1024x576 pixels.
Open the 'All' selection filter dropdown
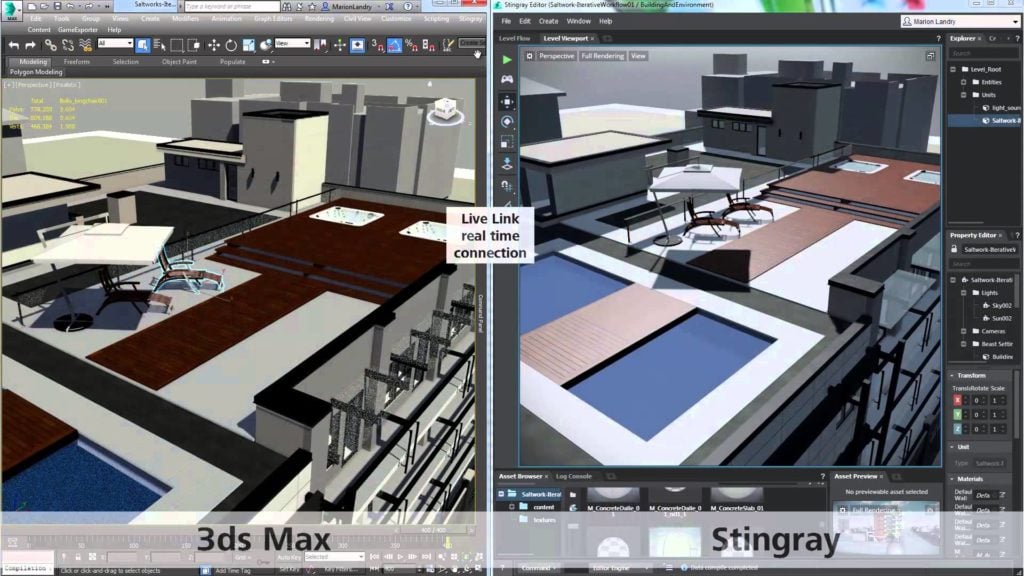pos(115,43)
